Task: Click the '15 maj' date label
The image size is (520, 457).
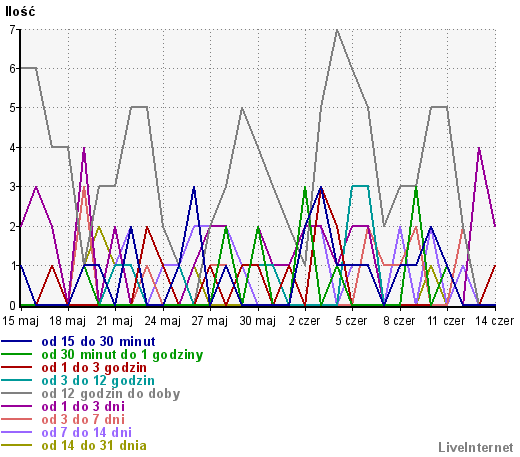Action: (21, 321)
